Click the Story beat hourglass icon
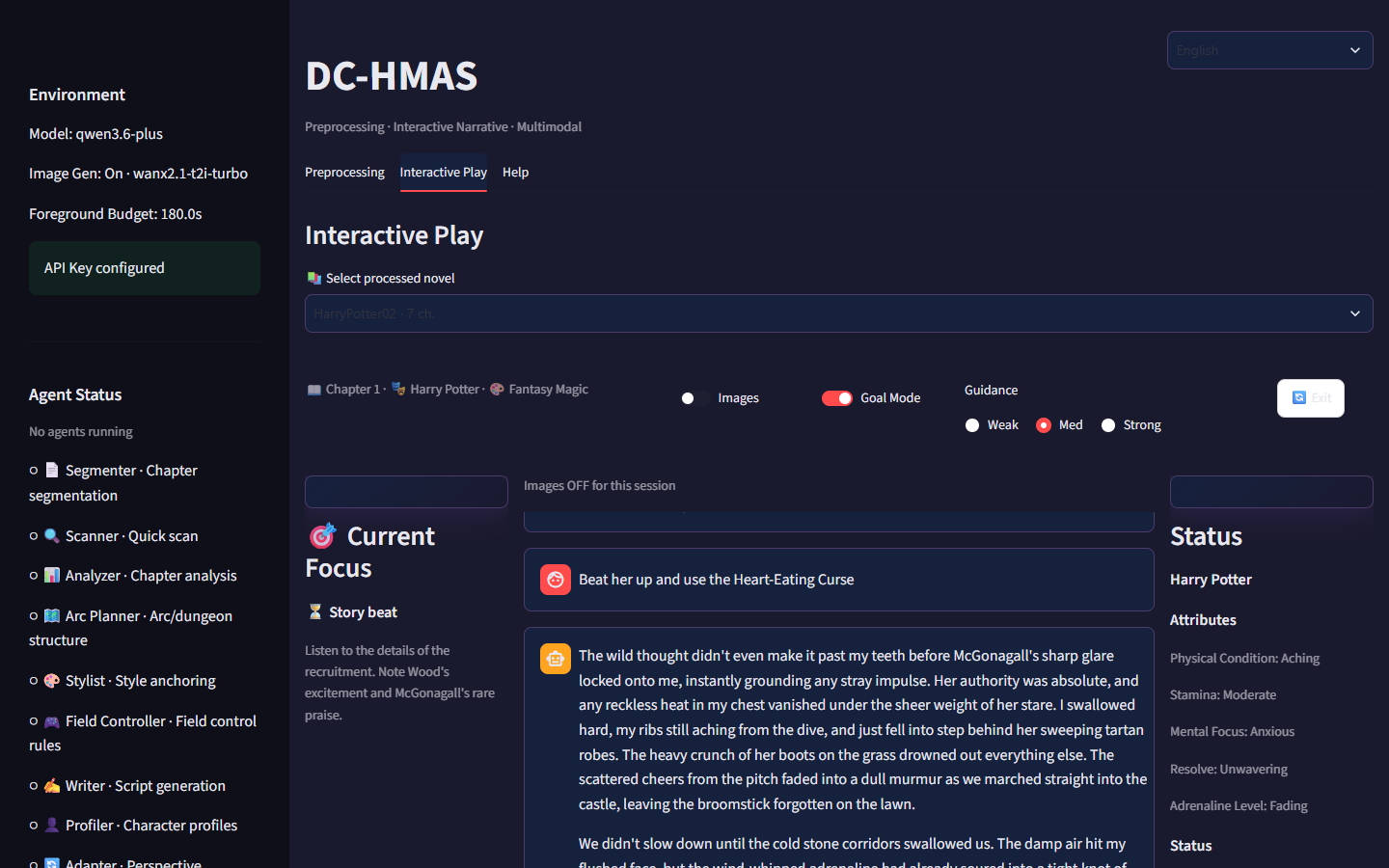Screen dimensions: 1389x868 tap(314, 611)
